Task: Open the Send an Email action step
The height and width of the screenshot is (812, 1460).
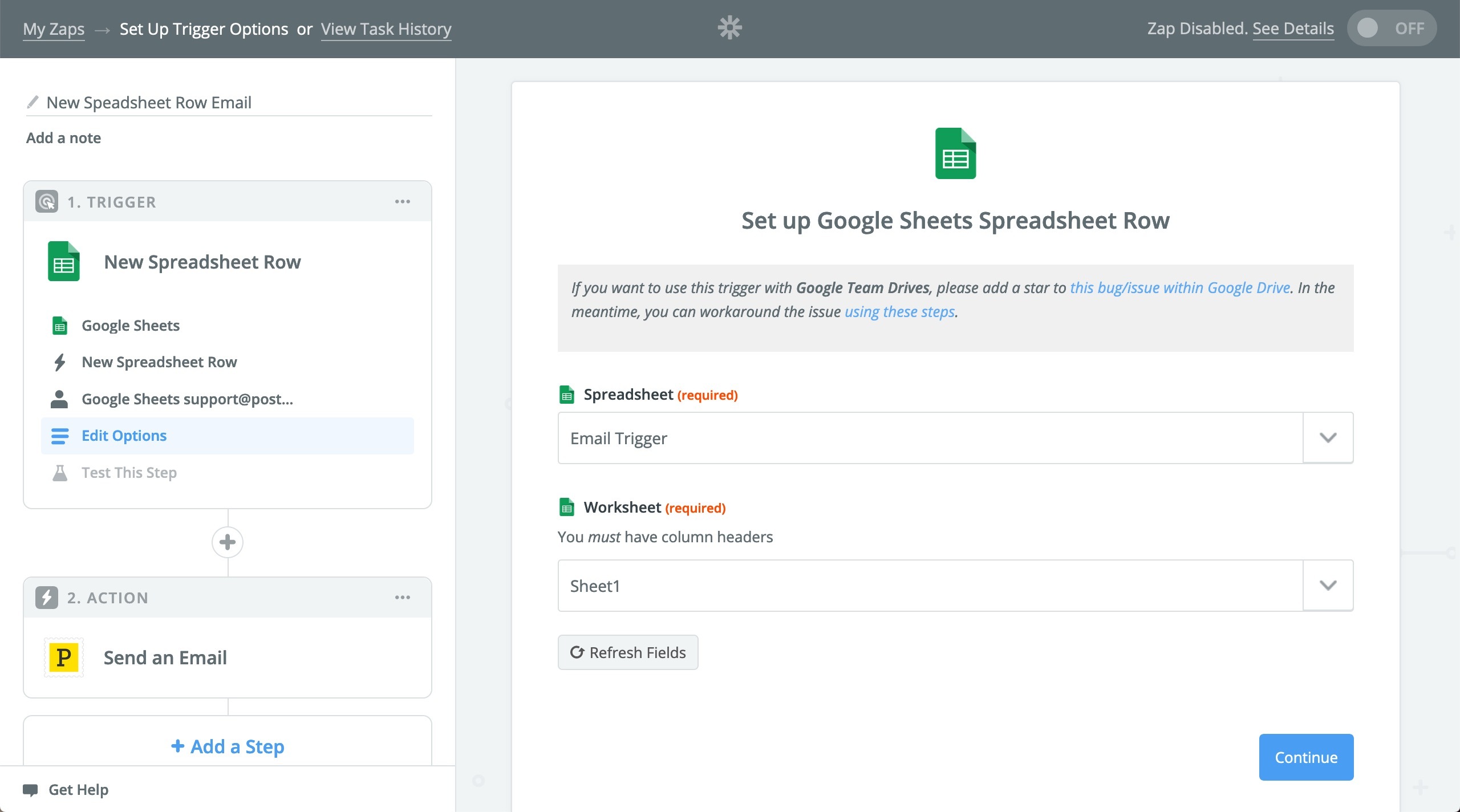Action: 228,657
